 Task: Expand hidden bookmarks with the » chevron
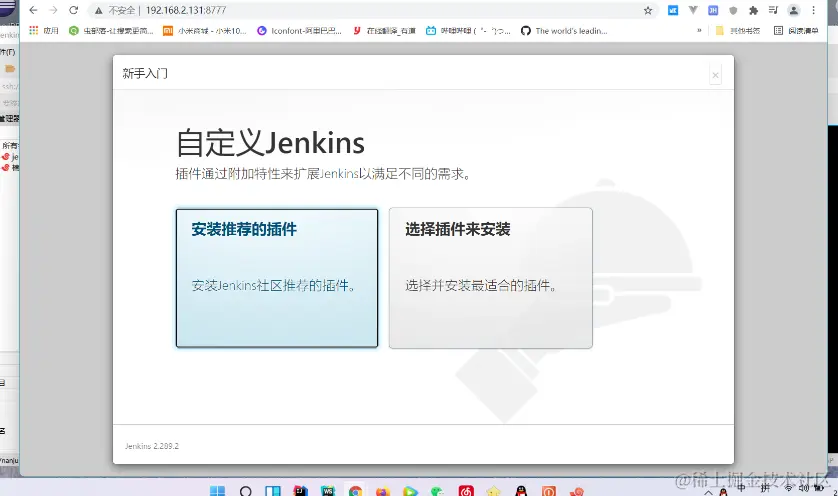(699, 31)
